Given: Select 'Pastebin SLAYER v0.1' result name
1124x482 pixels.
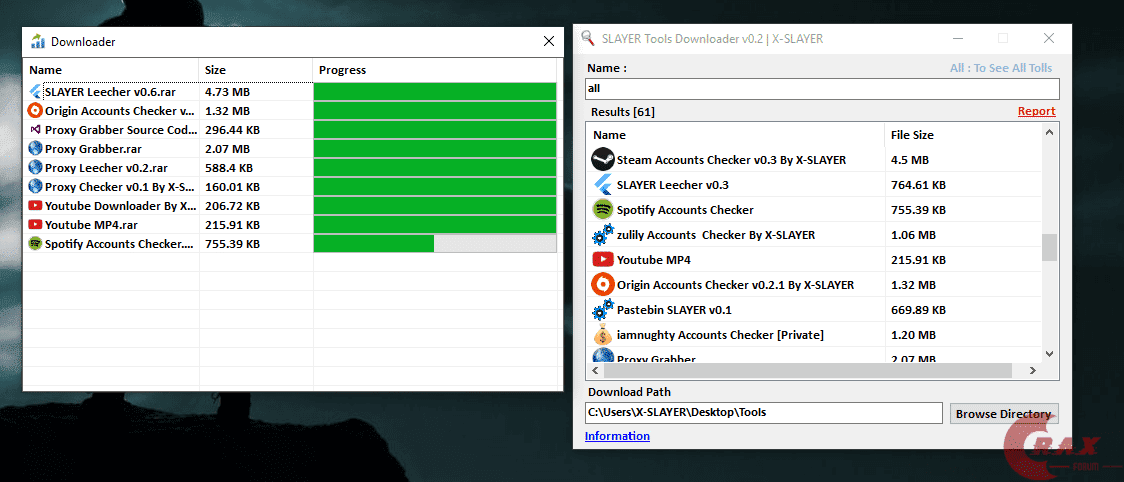Looking at the screenshot, I should pyautogui.click(x=674, y=310).
